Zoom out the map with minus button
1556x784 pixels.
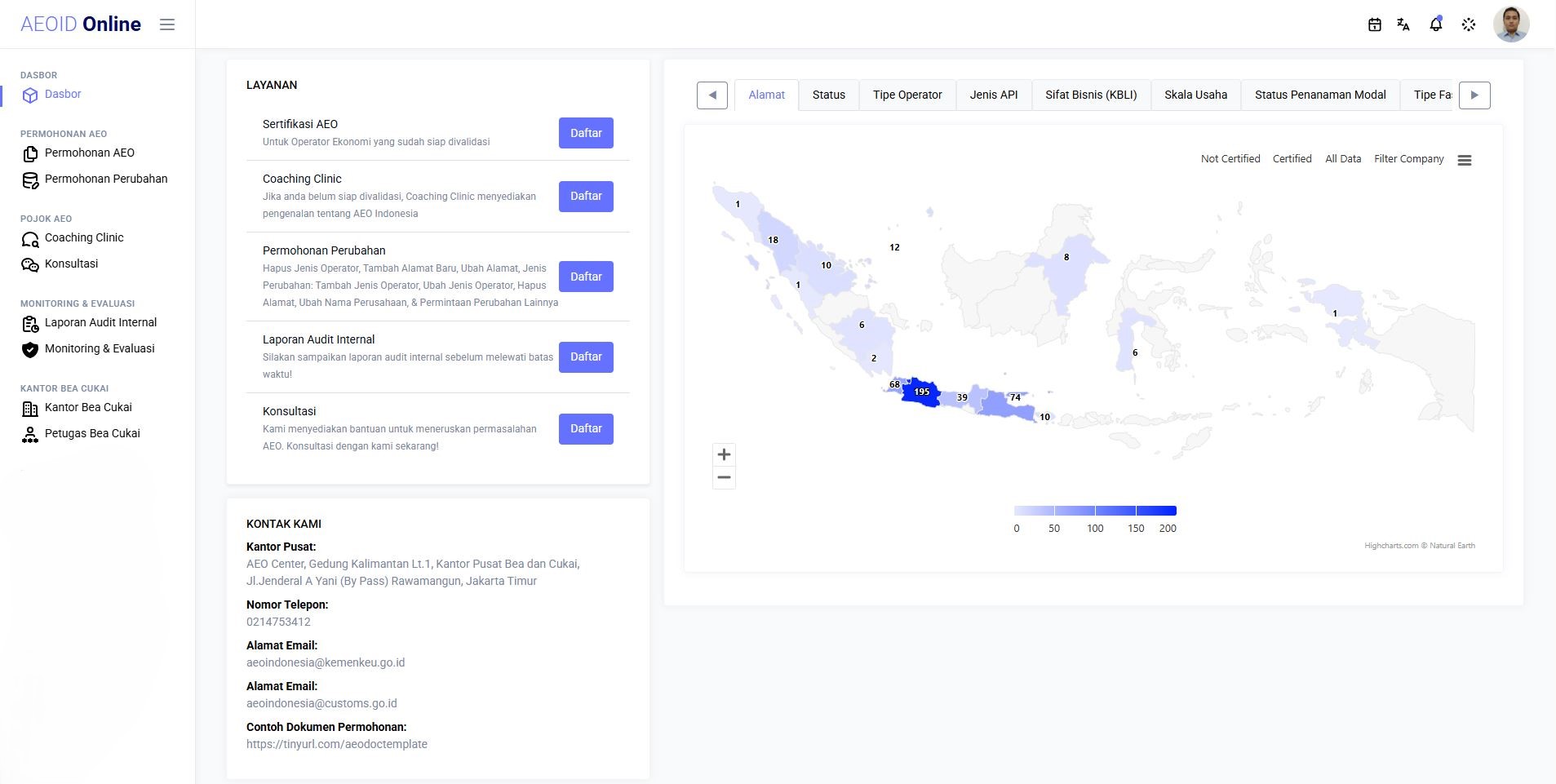(x=724, y=477)
